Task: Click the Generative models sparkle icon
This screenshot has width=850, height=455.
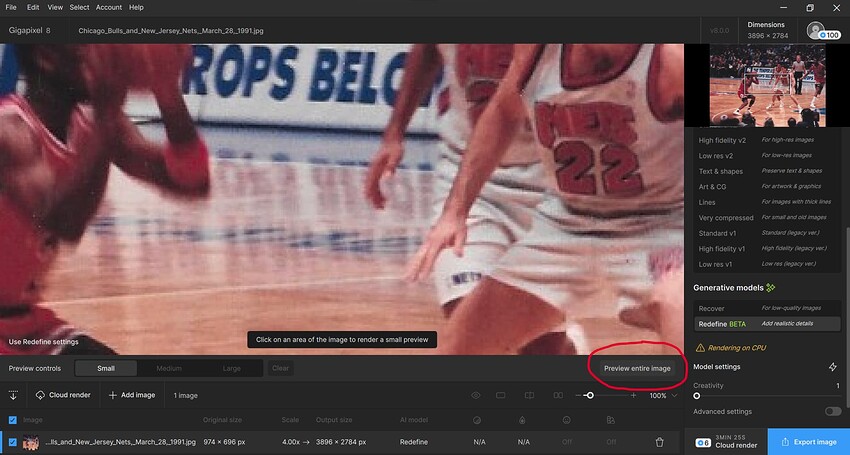Action: (771, 287)
